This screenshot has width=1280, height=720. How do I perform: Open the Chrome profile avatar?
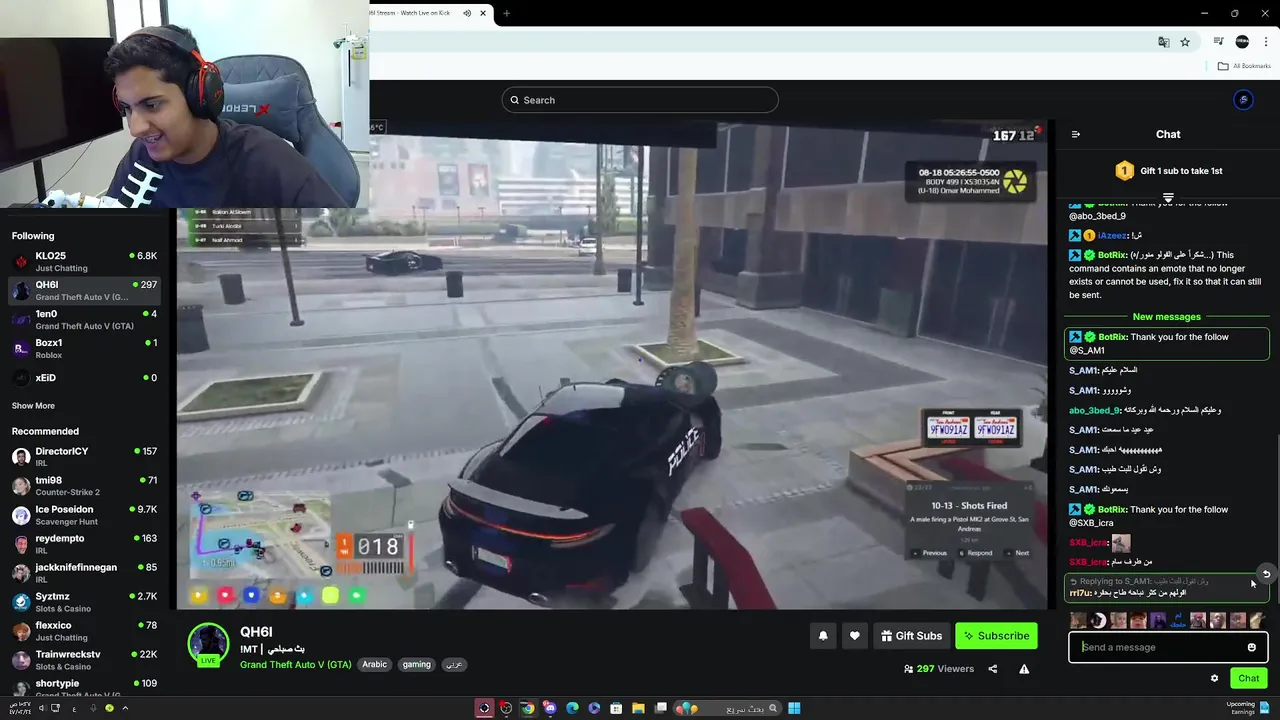click(x=1242, y=42)
